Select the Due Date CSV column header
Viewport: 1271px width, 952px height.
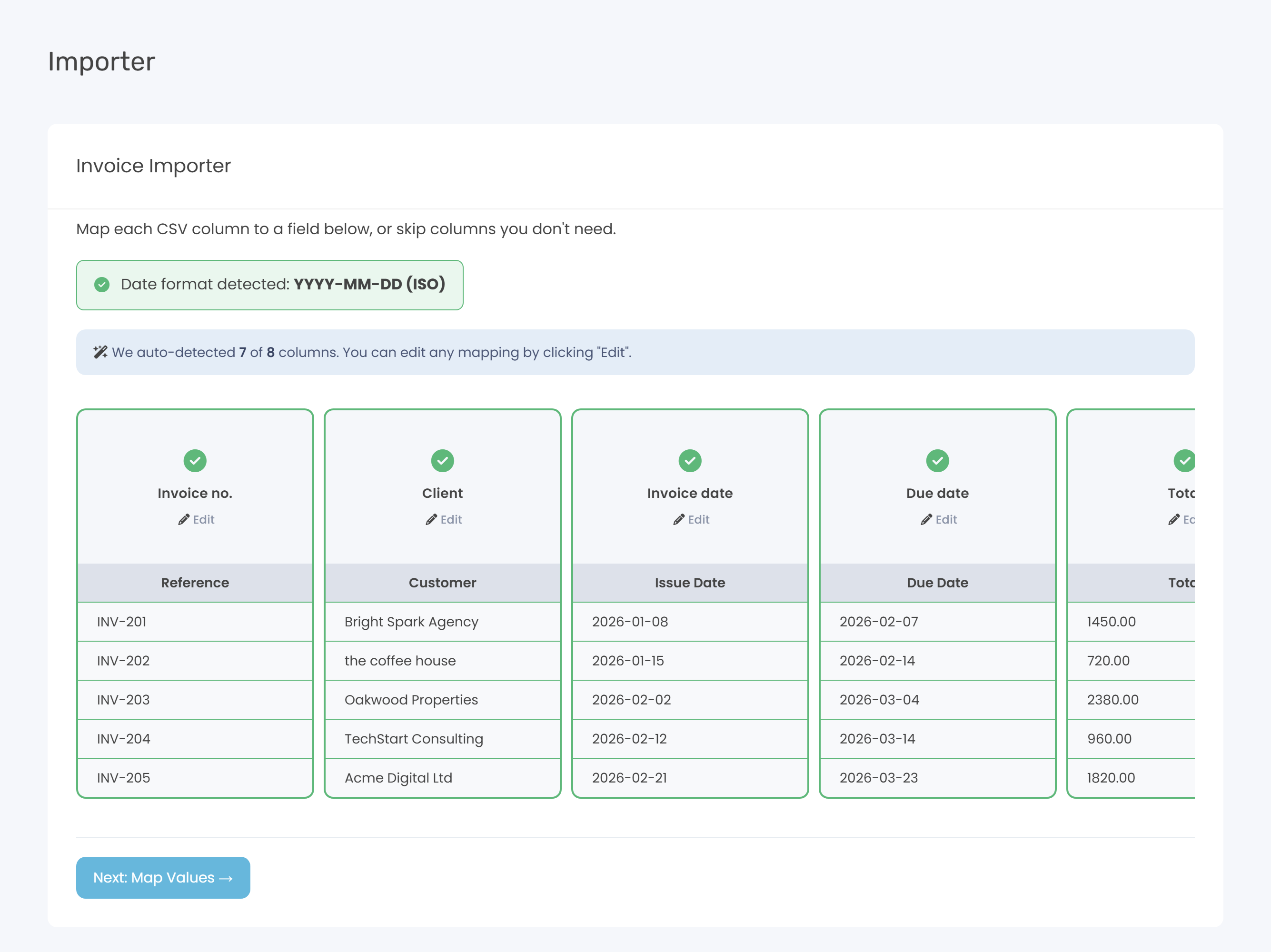pyautogui.click(x=938, y=583)
